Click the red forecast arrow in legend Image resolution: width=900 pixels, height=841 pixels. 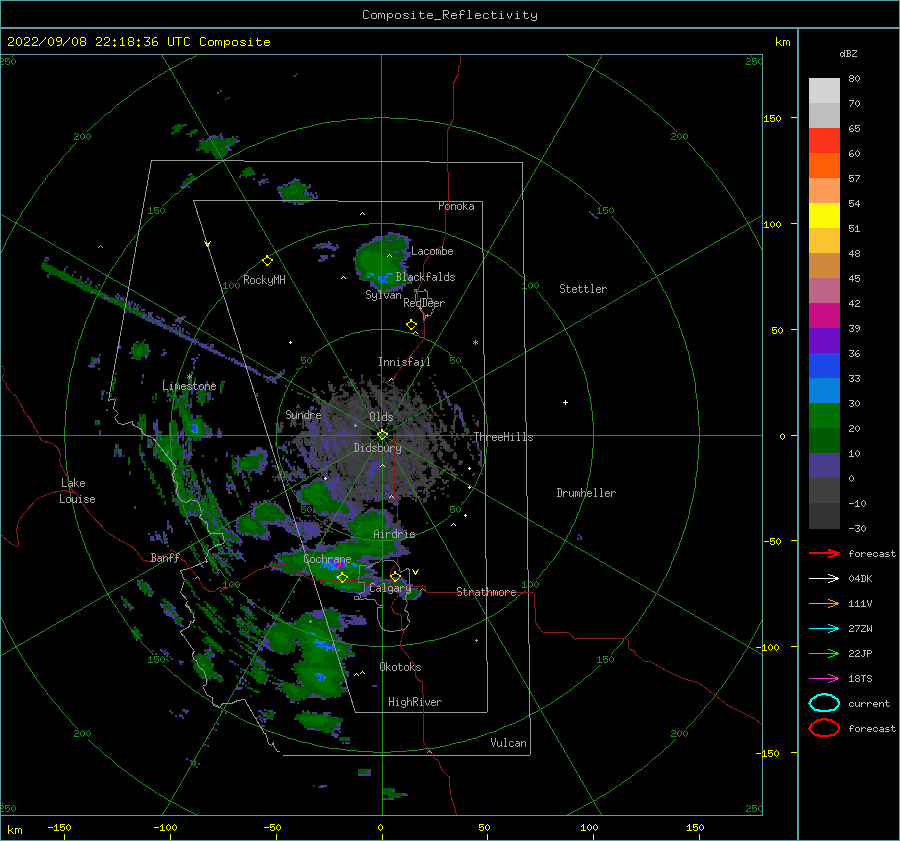824,553
